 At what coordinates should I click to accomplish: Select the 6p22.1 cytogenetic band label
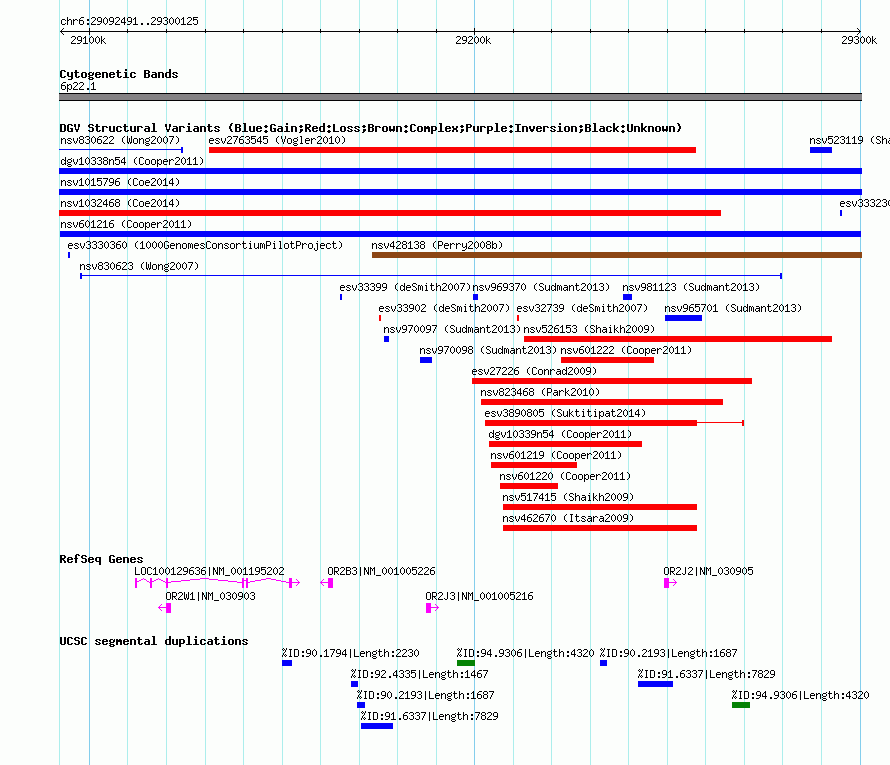point(78,86)
